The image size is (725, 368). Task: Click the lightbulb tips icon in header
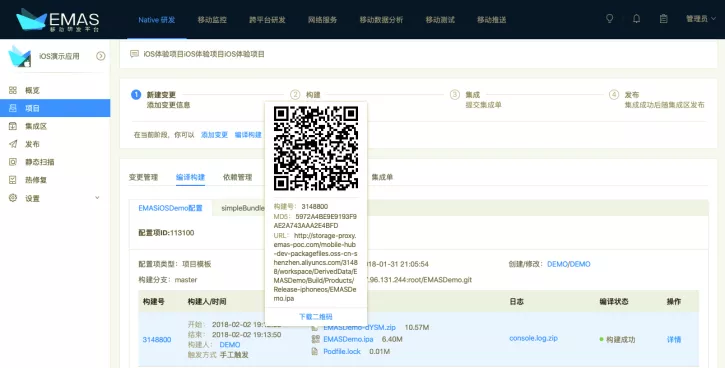[x=609, y=19]
